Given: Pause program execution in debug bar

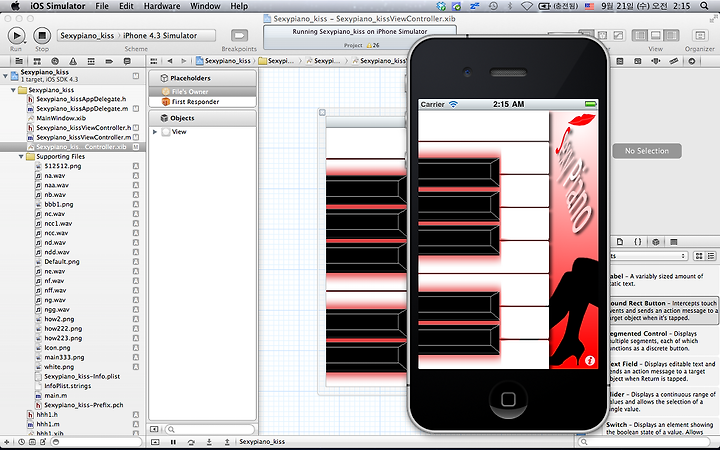Looking at the screenshot, I should click(173, 442).
